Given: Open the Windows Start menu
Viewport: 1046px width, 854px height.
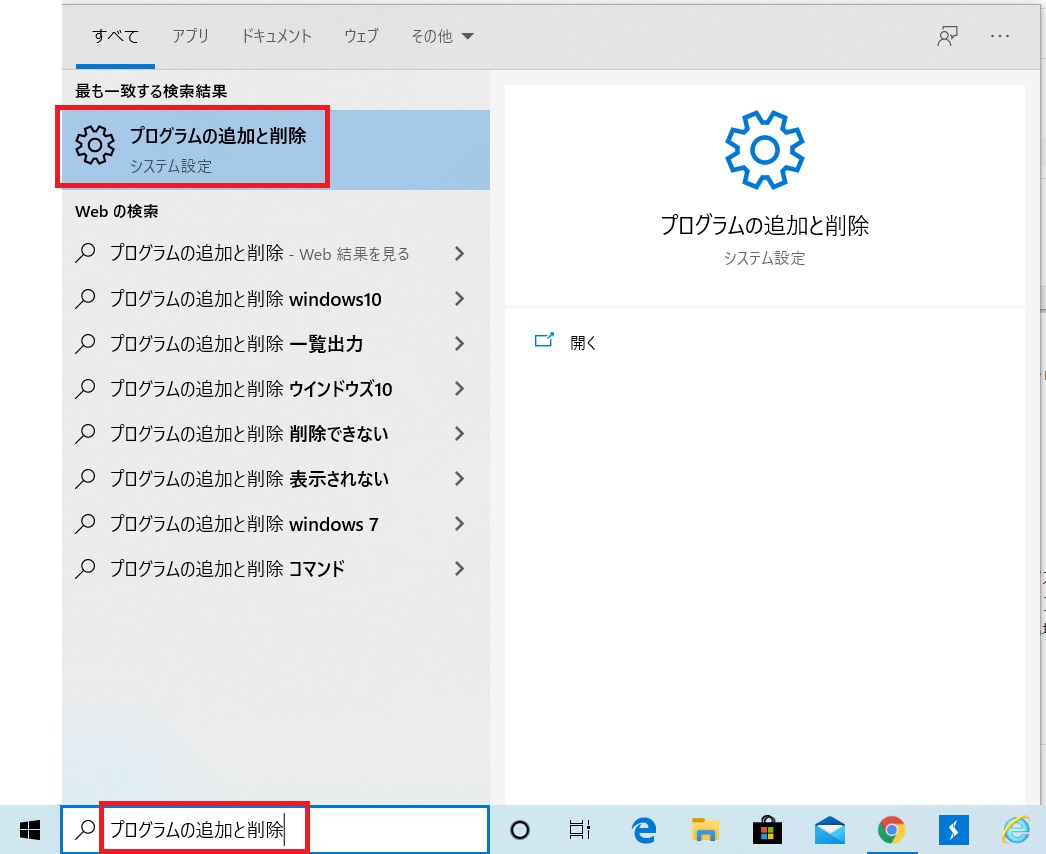Looking at the screenshot, I should pyautogui.click(x=30, y=830).
